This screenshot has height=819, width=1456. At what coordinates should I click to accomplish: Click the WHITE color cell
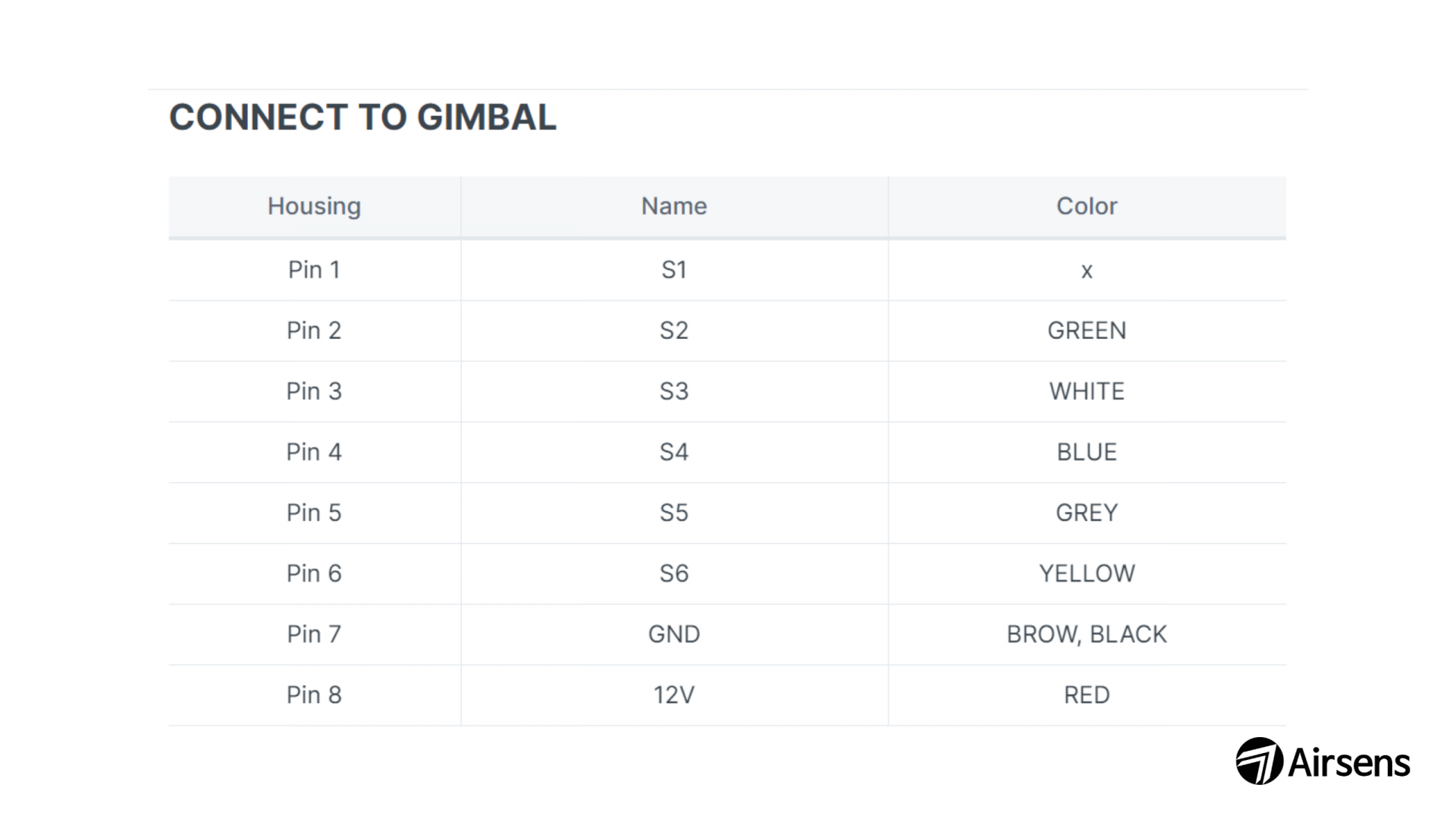pyautogui.click(x=1087, y=391)
